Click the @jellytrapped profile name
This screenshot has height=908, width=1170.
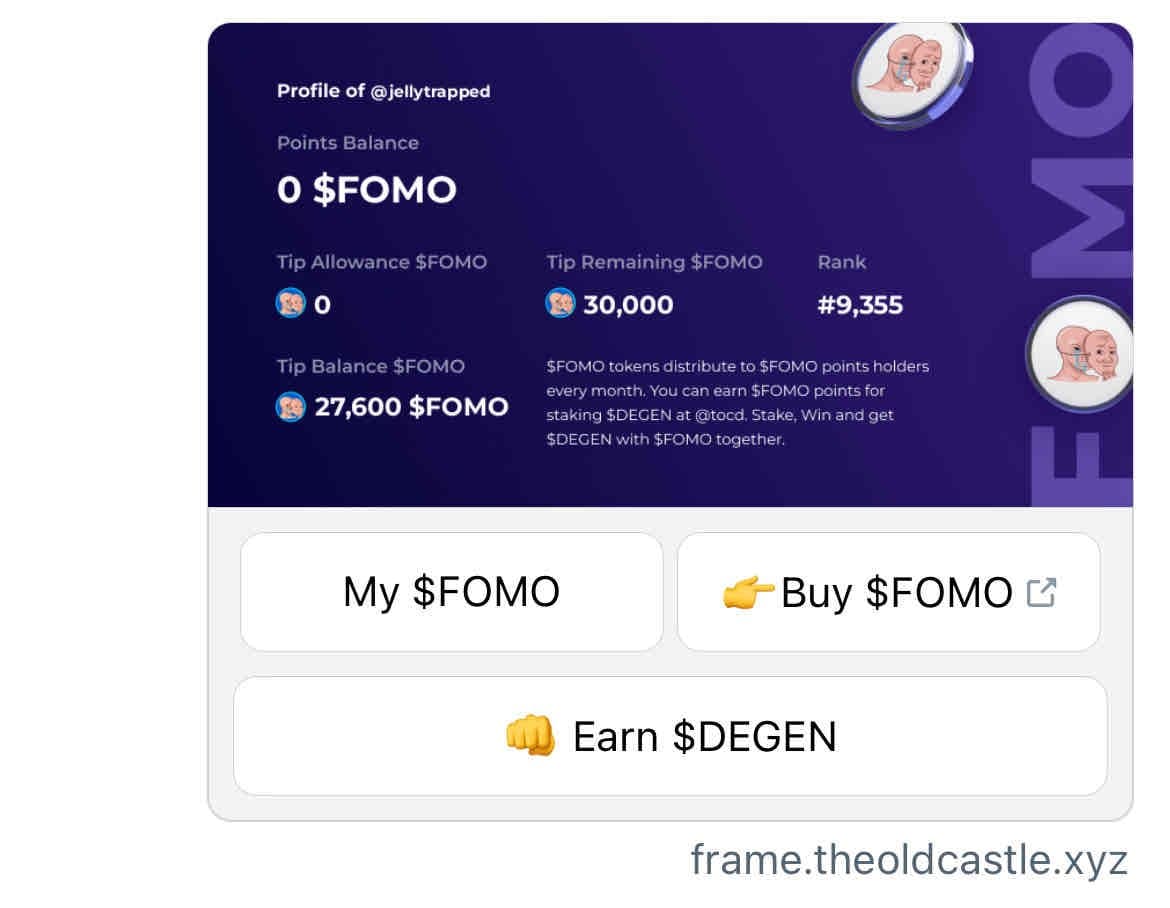430,92
